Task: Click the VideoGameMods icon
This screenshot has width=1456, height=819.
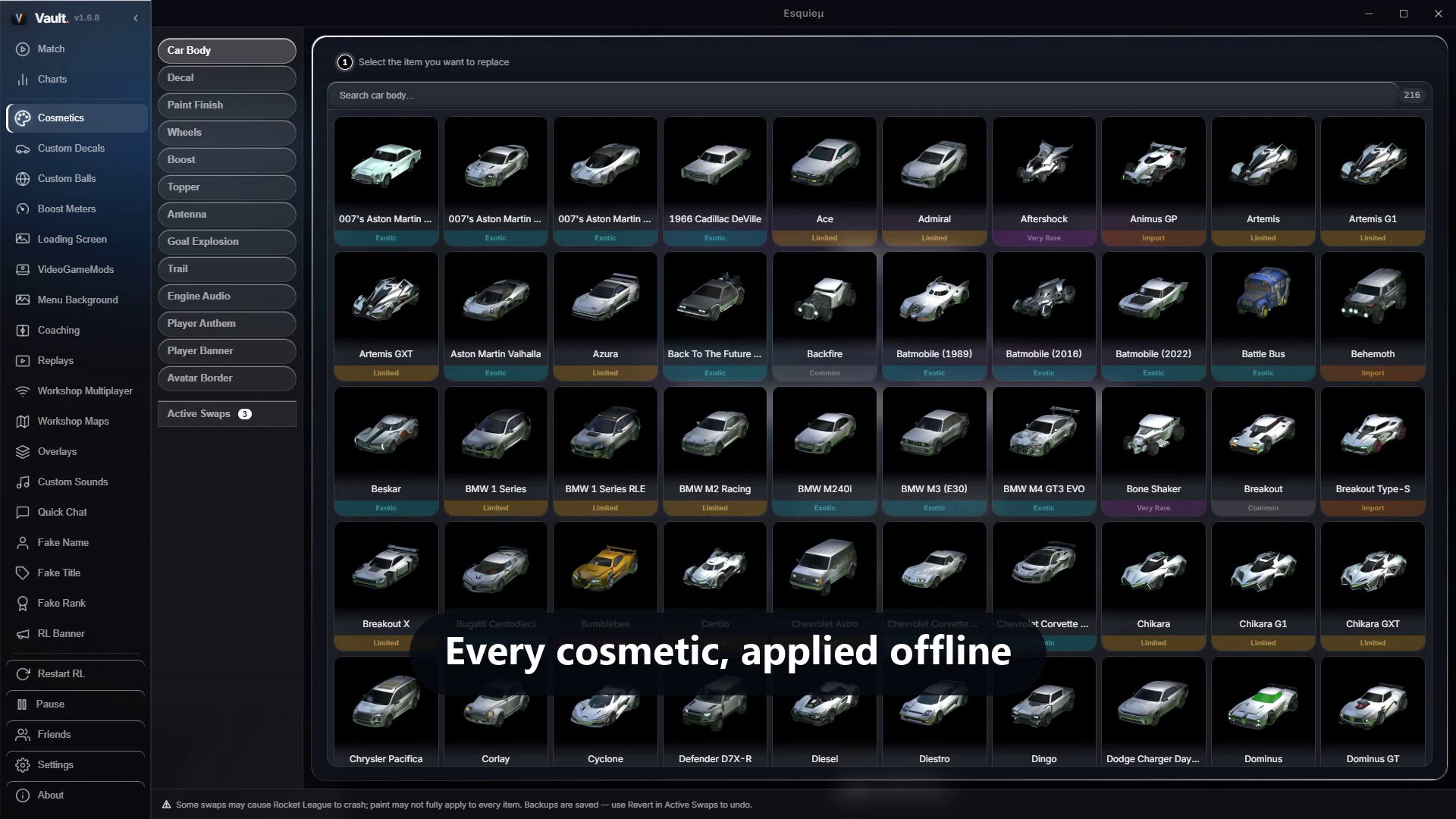Action: 23,269
